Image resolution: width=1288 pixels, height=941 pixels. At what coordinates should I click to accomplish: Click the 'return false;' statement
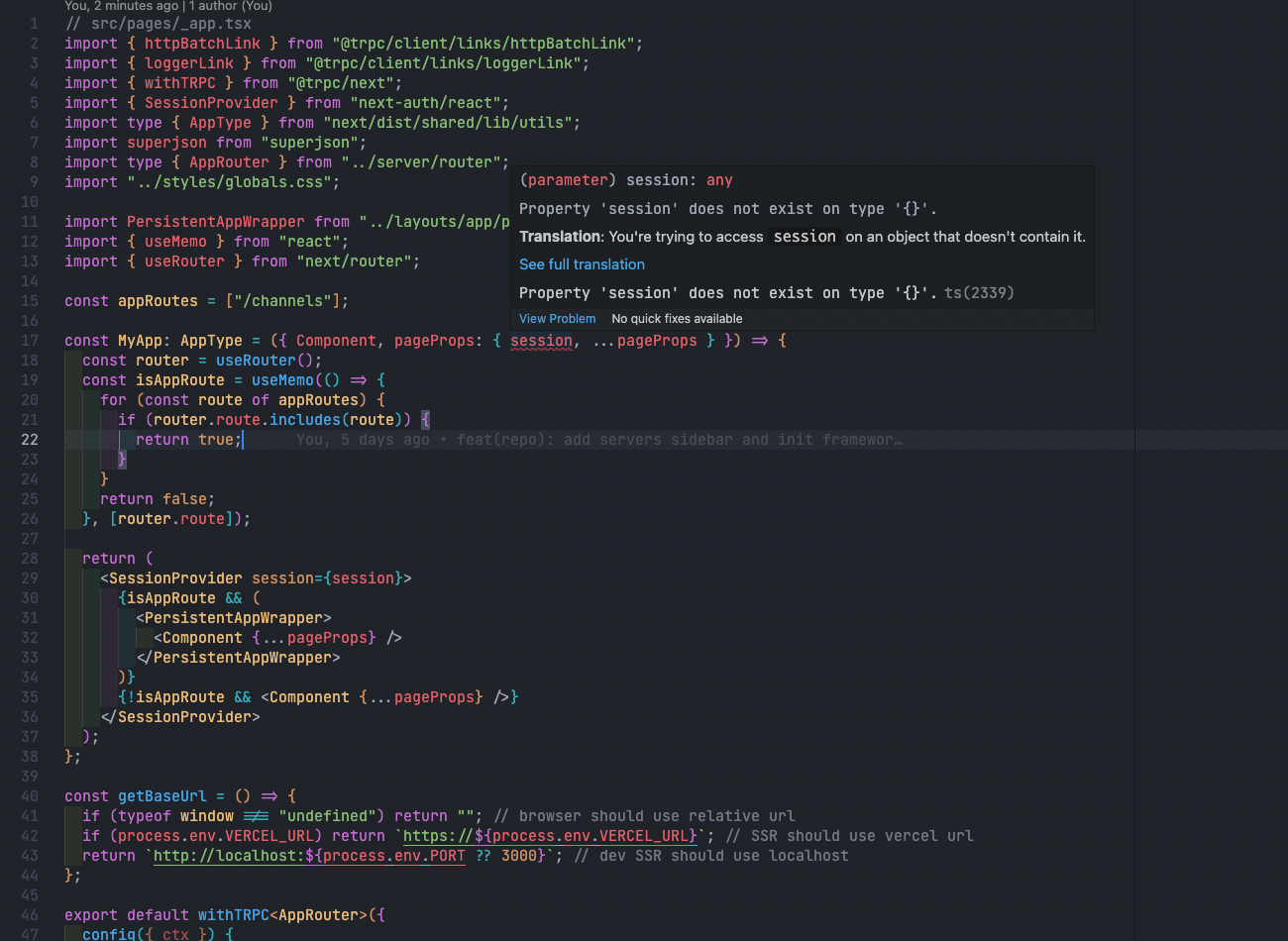point(158,499)
